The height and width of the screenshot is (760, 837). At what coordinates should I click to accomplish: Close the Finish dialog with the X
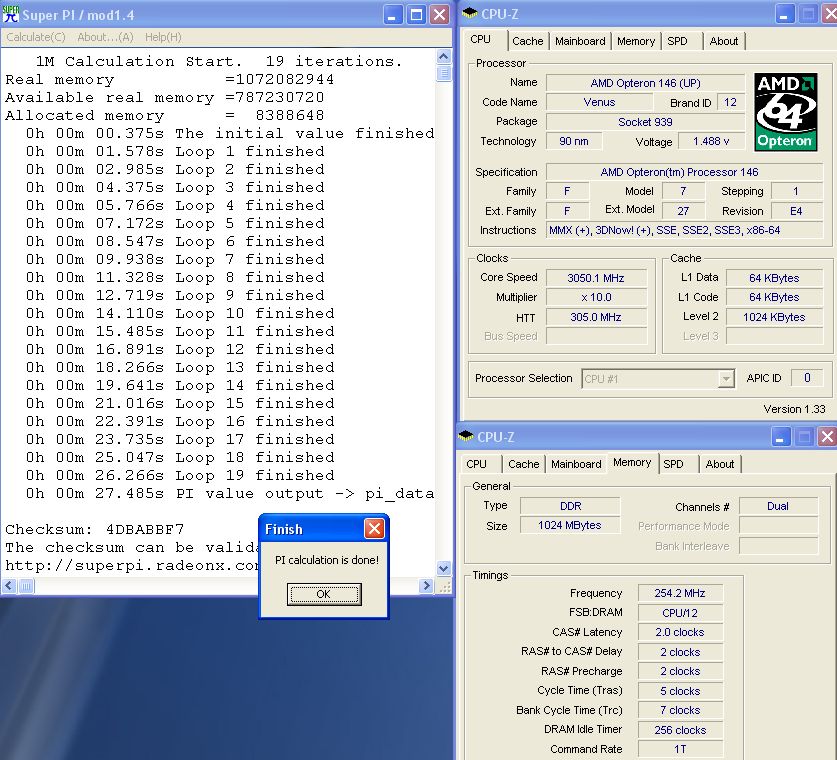tap(374, 529)
